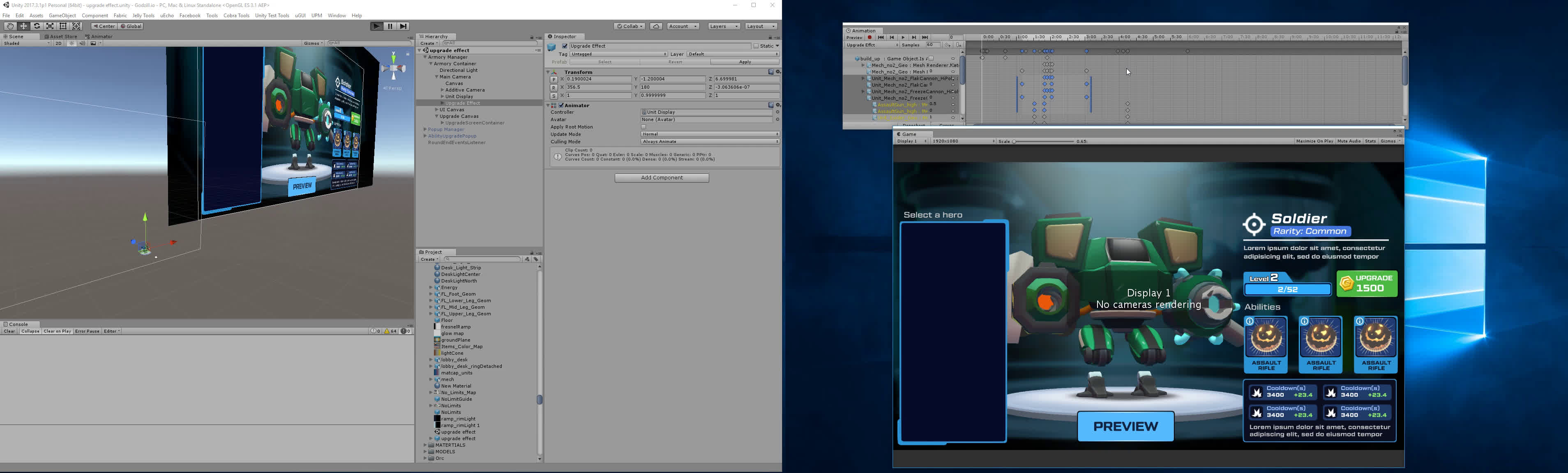Toggle scene lighting sun icon
1568x473 pixels.
72,43
